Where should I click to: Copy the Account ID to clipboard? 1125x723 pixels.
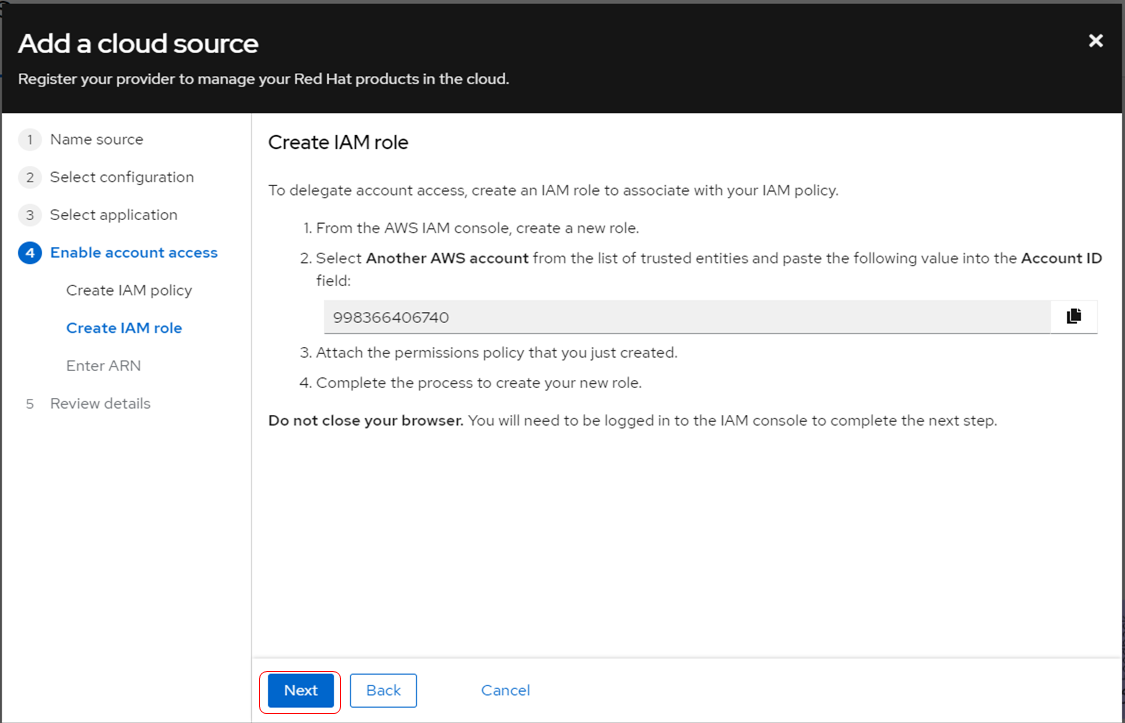click(1074, 317)
